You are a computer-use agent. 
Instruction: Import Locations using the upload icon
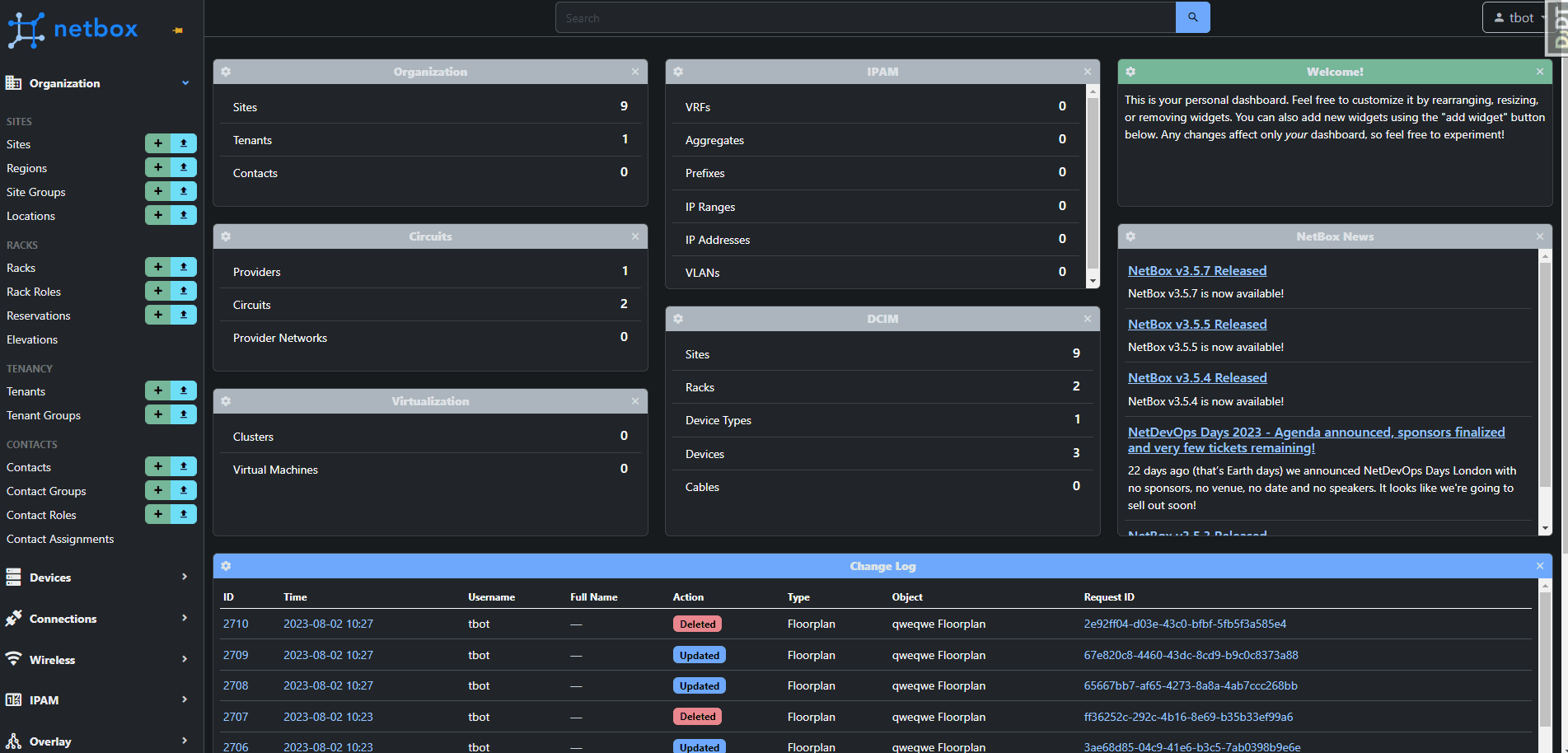pyautogui.click(x=184, y=215)
